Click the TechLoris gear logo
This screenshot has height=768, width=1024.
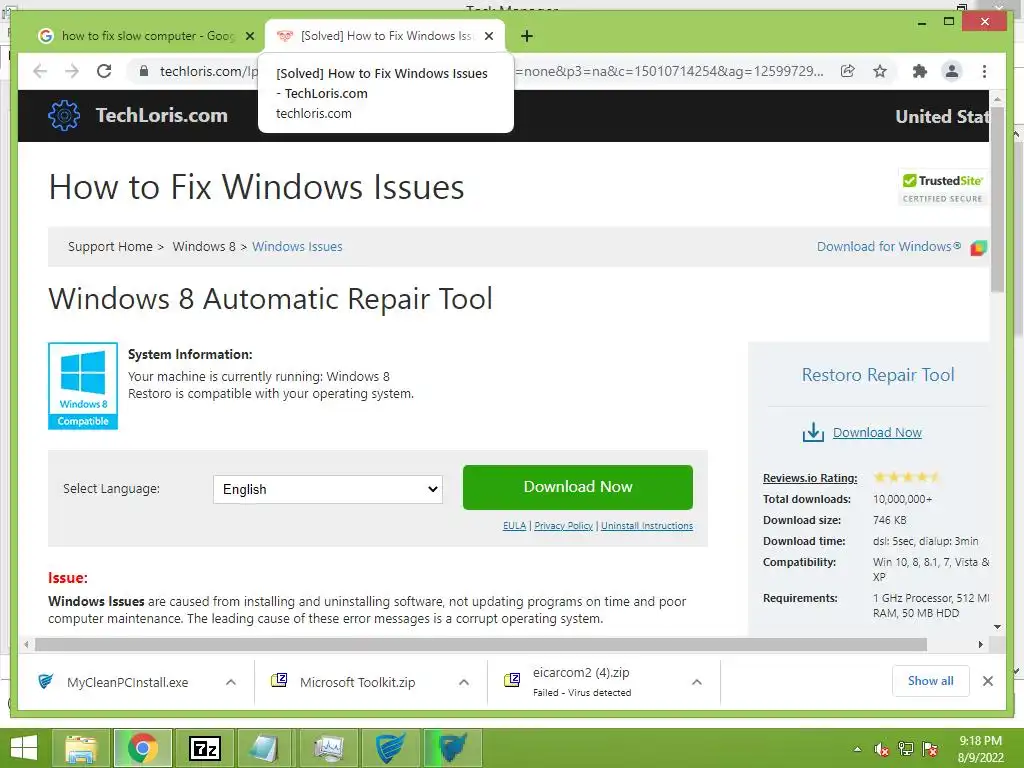pyautogui.click(x=64, y=116)
